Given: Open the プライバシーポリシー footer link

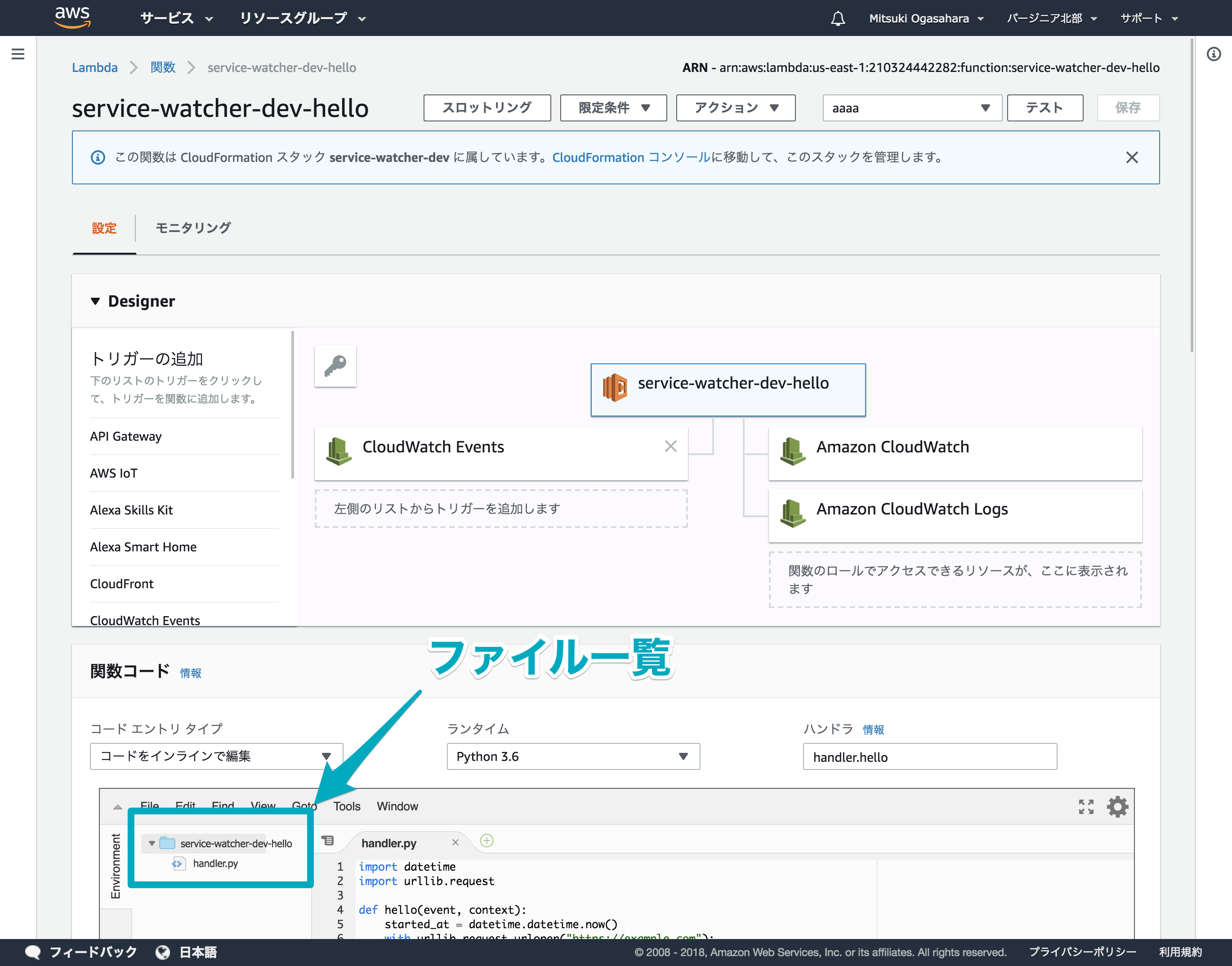Looking at the screenshot, I should (x=1082, y=953).
